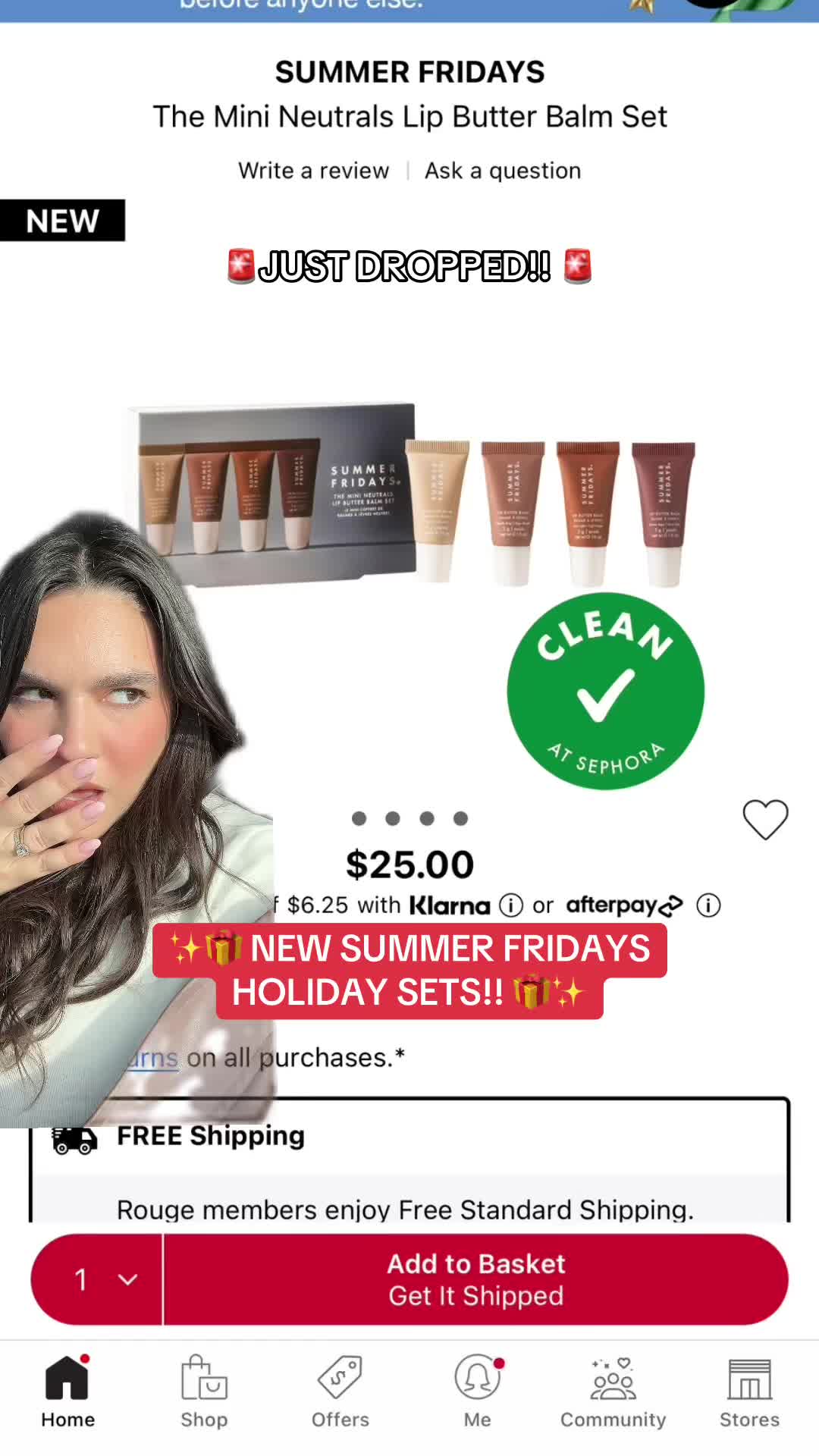
Task: Add to Basket Get It Shipped
Action: click(476, 1279)
